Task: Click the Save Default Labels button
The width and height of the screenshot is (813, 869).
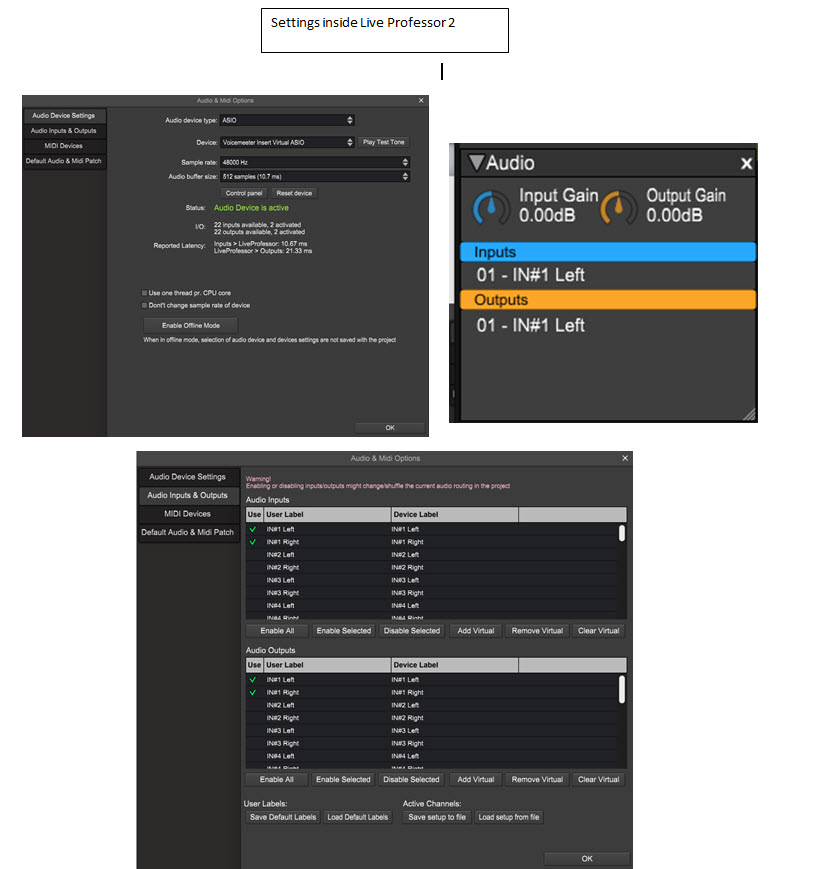Action: (283, 817)
